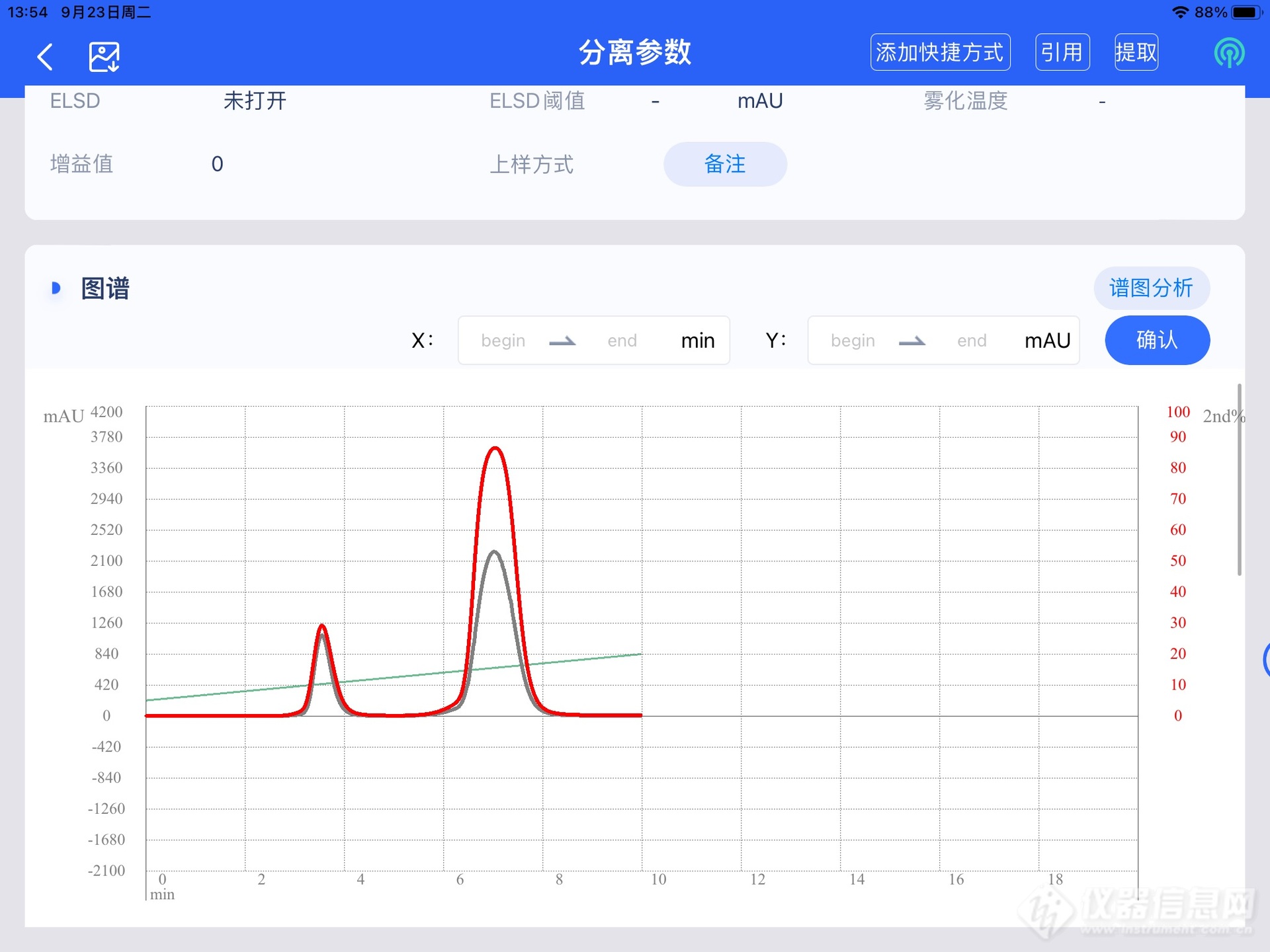
Task: Tap the battery icon in status bar
Action: click(1246, 13)
